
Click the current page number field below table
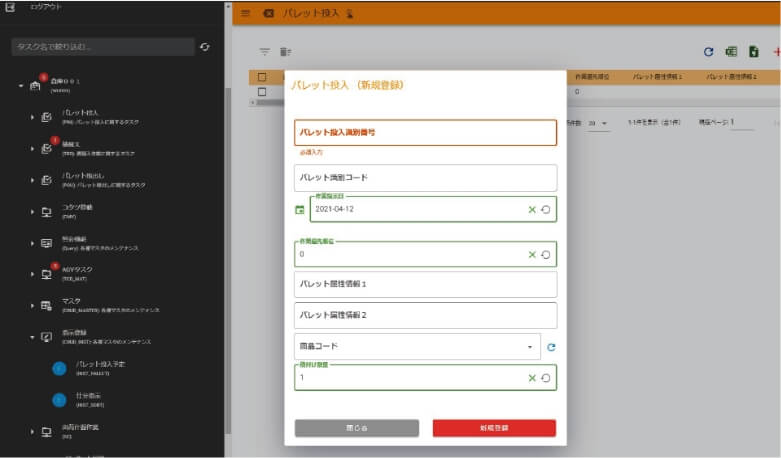[x=742, y=122]
